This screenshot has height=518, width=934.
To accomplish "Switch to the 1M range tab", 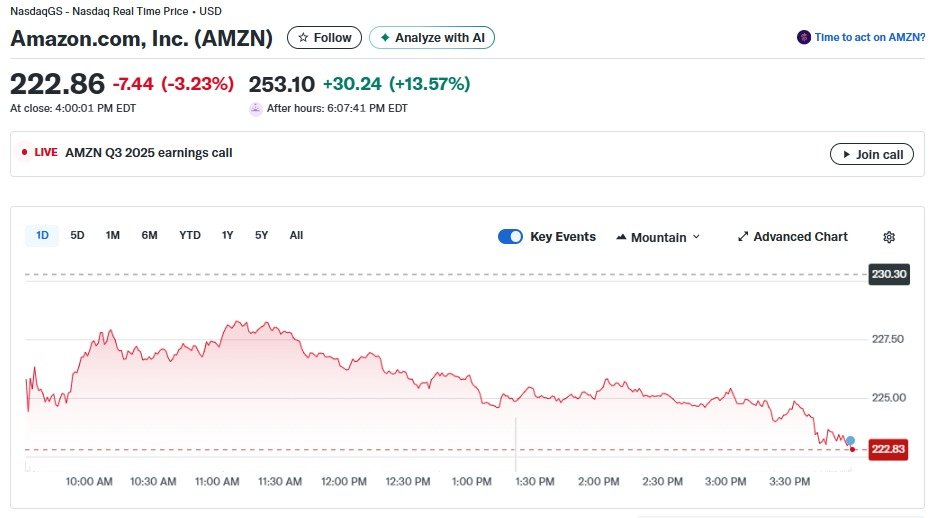I will (x=113, y=236).
